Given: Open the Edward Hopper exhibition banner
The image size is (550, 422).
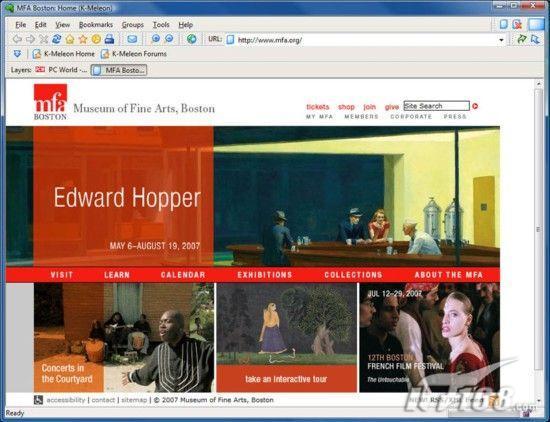Looking at the screenshot, I should (x=253, y=196).
